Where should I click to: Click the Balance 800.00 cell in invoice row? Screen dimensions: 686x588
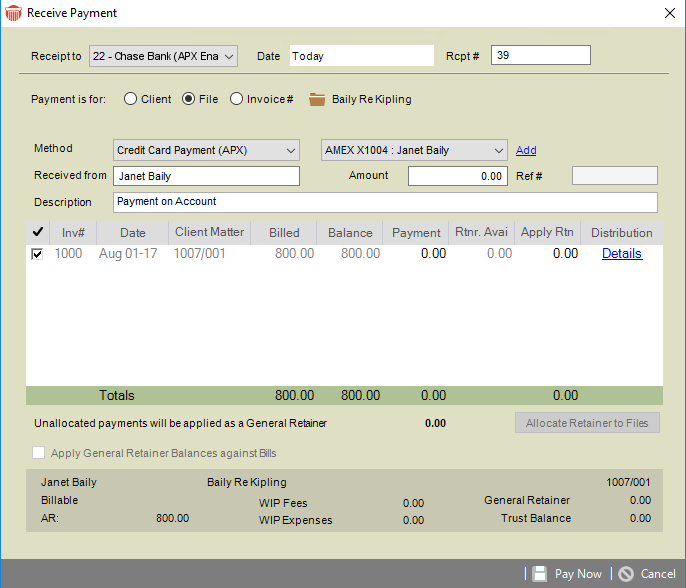pyautogui.click(x=360, y=253)
